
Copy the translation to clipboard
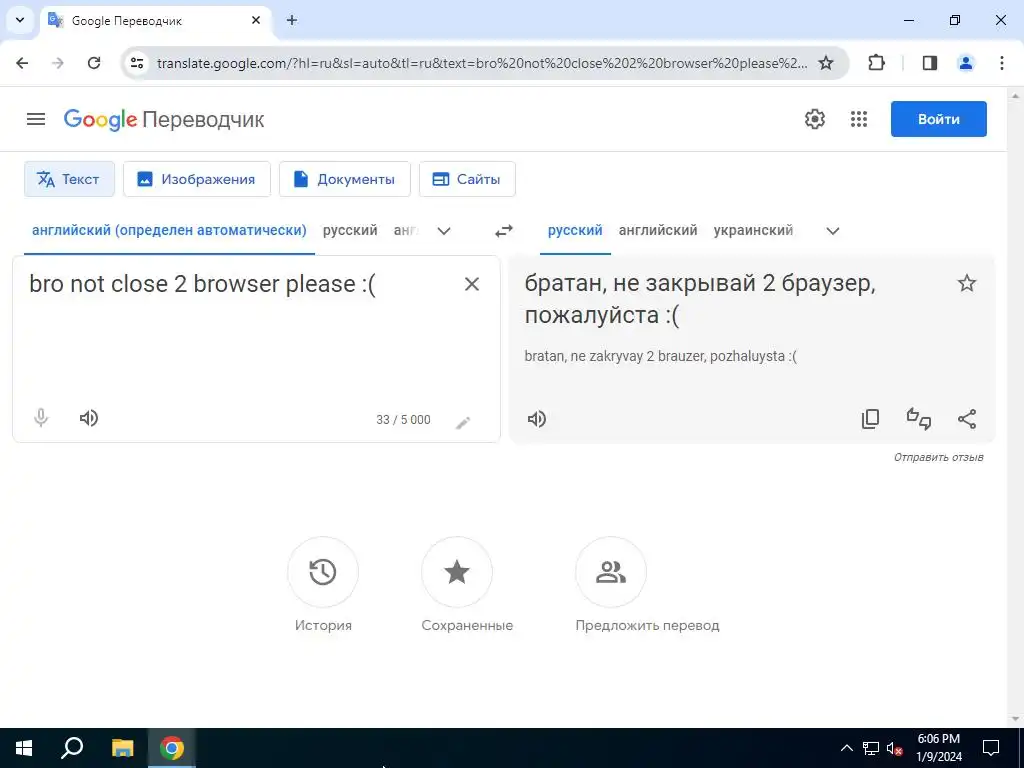(871, 419)
